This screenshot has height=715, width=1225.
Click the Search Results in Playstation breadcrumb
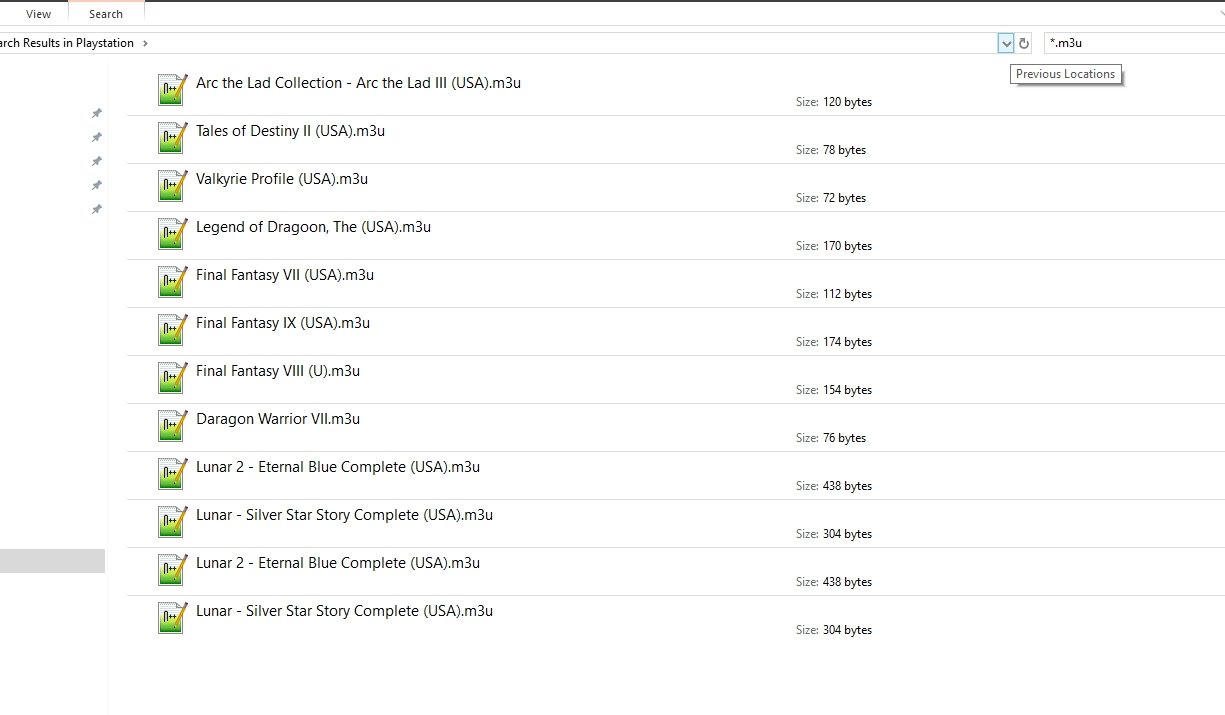tap(67, 43)
